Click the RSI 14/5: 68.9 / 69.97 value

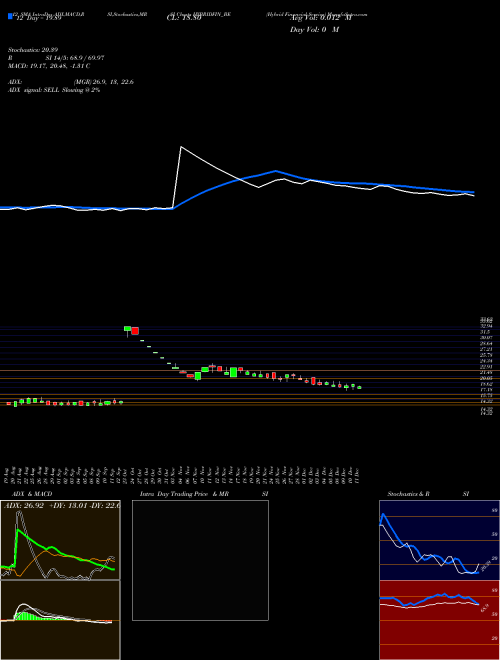75,58
